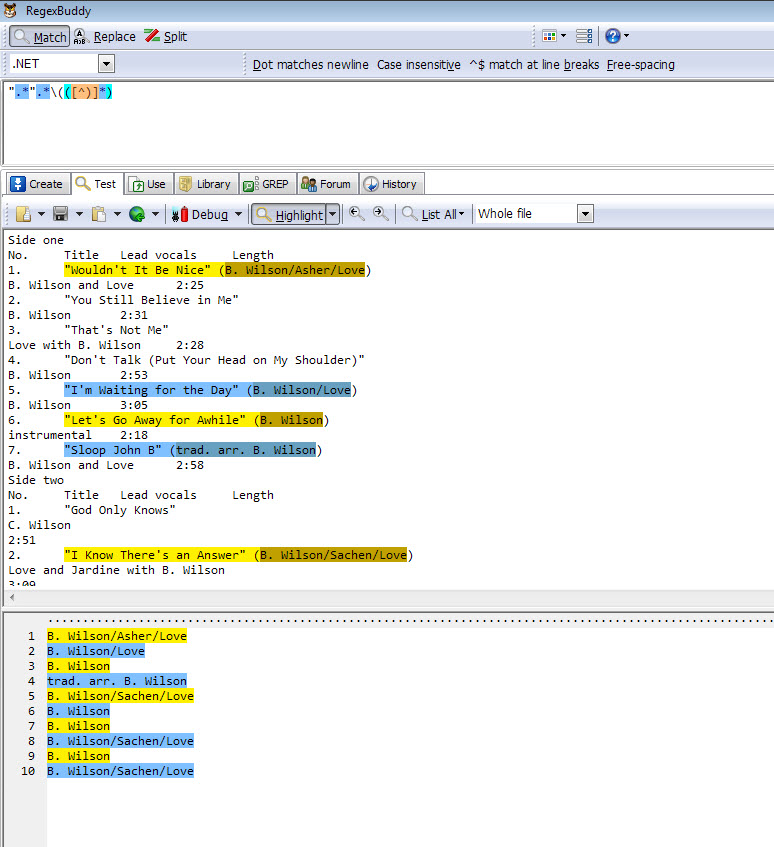
Task: Click the blue Help question mark icon
Action: (613, 37)
